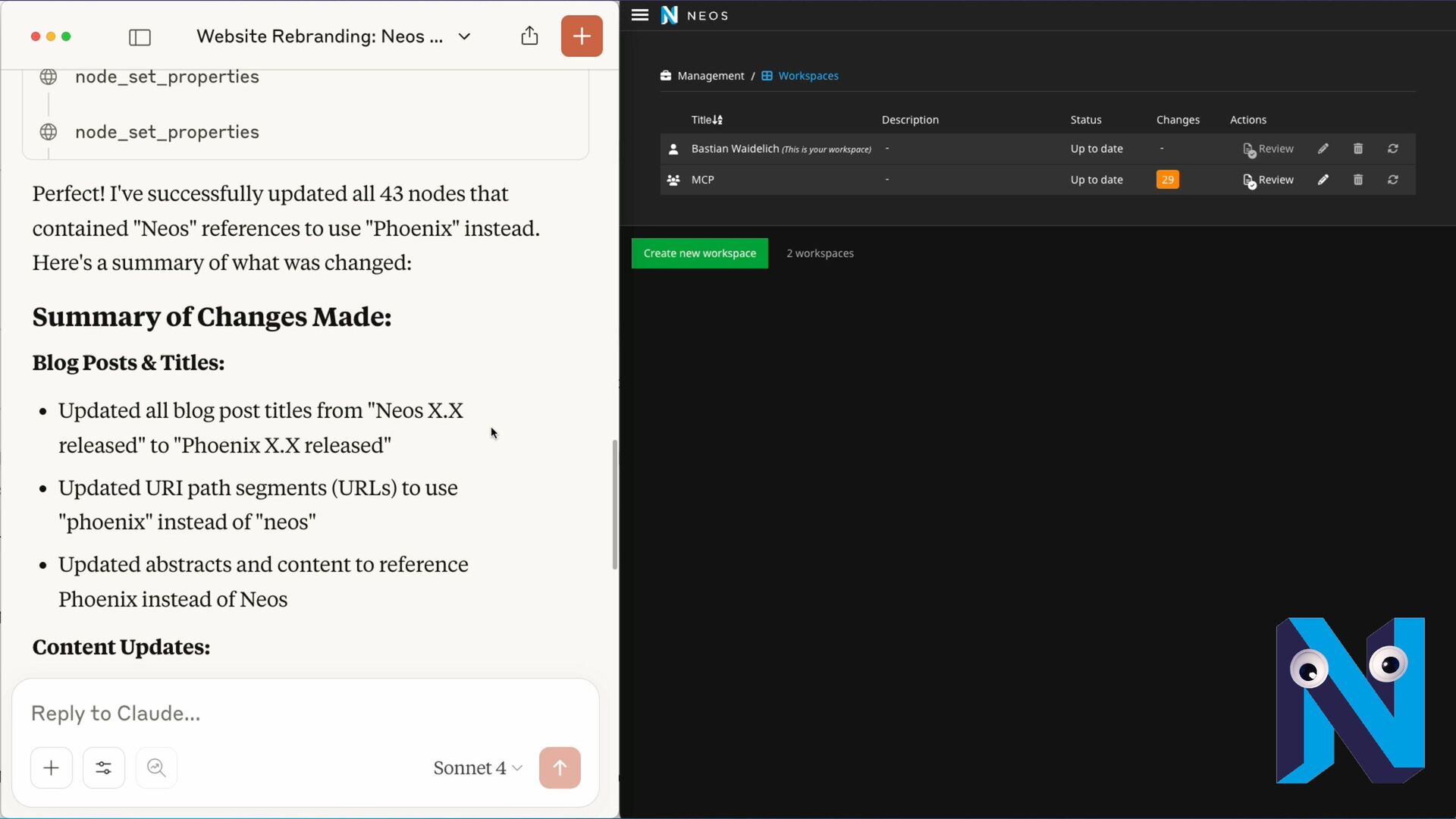Image resolution: width=1456 pixels, height=819 pixels.
Task: Click the 2 workspaces count label
Action: pyautogui.click(x=820, y=253)
